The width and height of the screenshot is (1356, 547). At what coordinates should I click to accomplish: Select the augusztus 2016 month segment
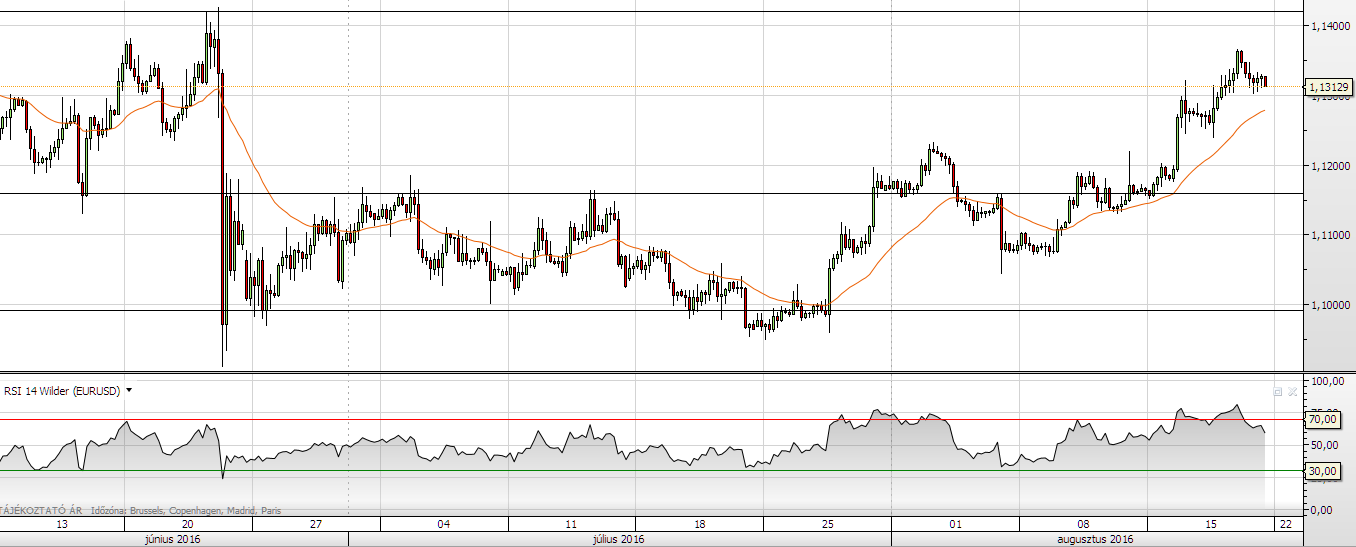(x=1098, y=539)
